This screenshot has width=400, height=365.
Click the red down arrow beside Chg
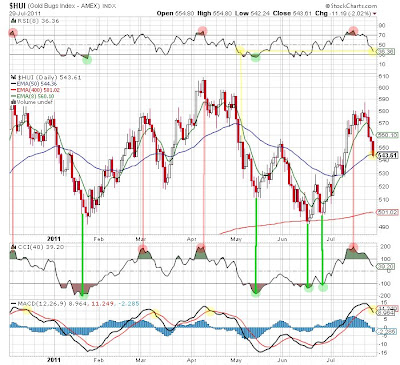375,14
